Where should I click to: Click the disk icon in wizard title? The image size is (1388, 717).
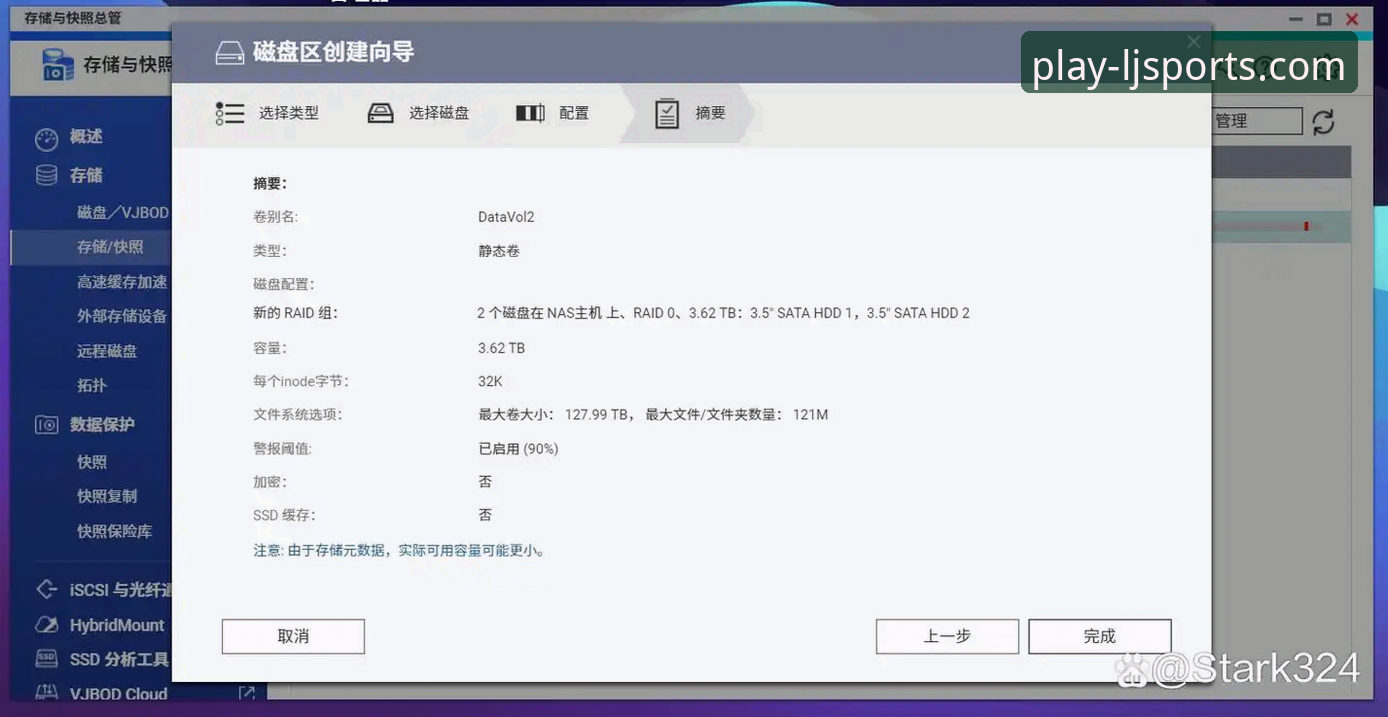tap(230, 53)
